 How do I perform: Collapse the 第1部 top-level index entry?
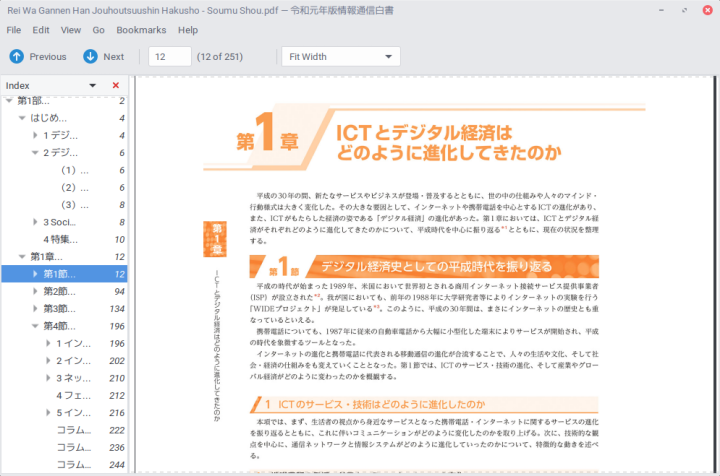tap(9, 101)
